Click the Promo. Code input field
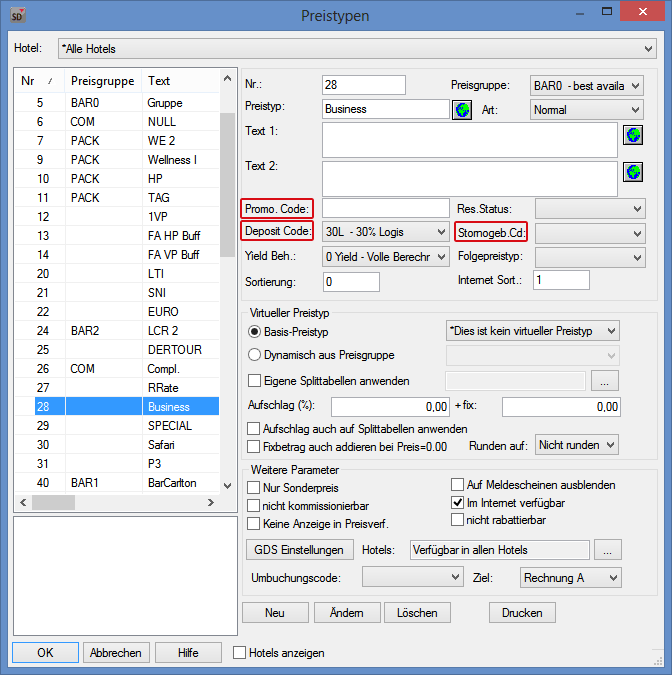This screenshot has height=675, width=672. coord(385,208)
